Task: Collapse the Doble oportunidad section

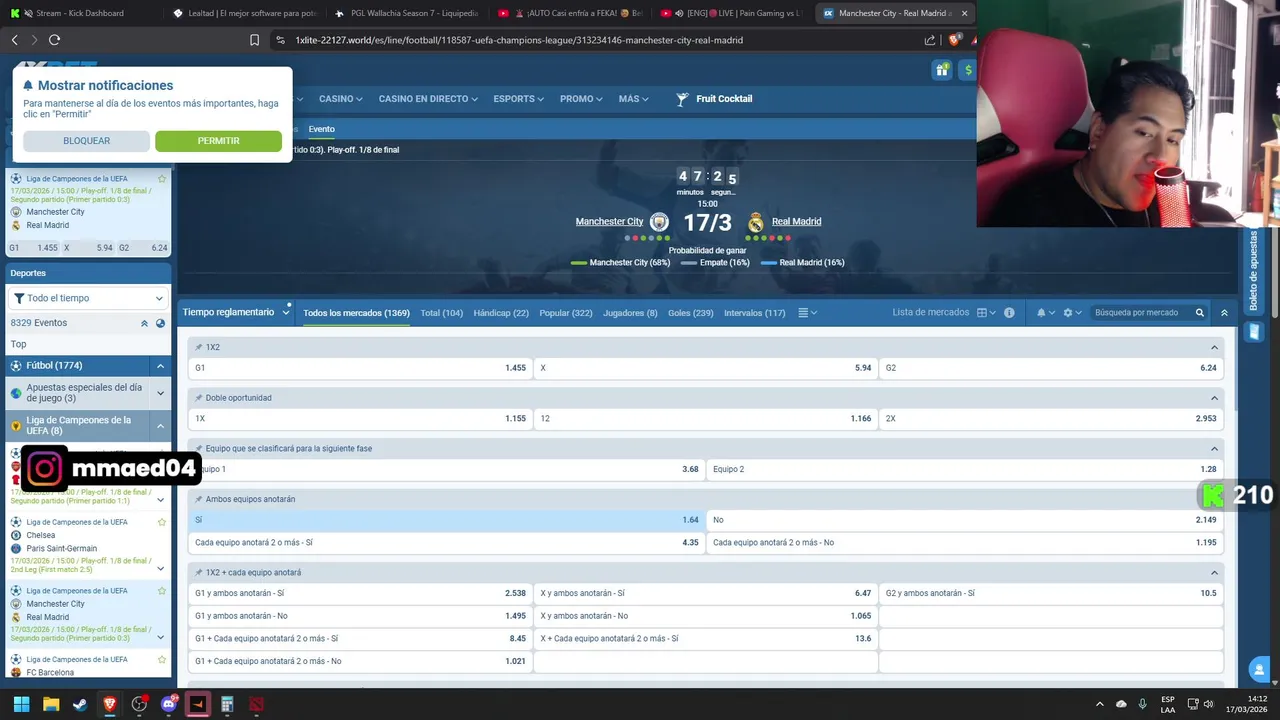Action: pos(1215,398)
